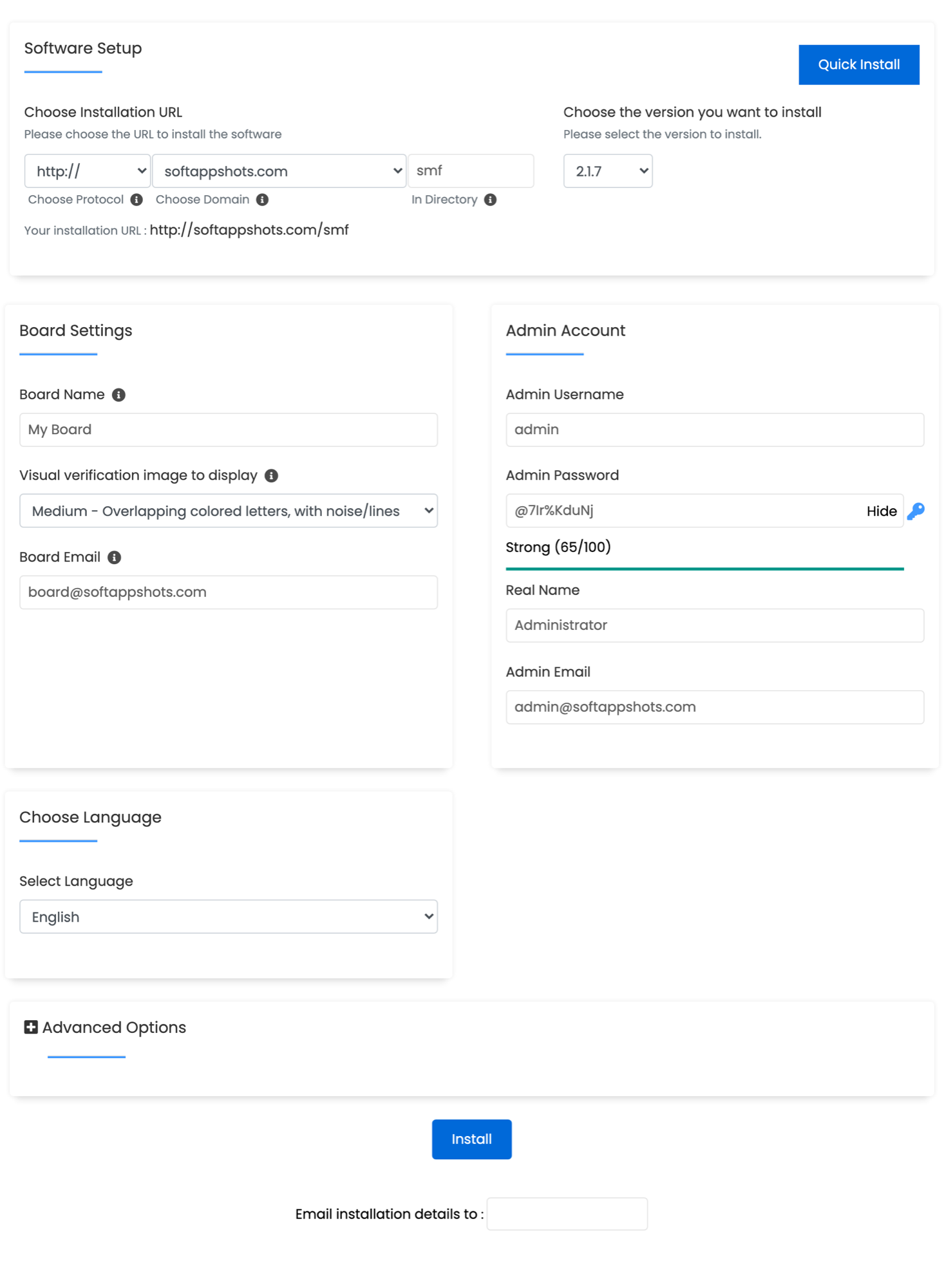944x1288 pixels.
Task: Open visual verification image info icon
Action: (271, 476)
